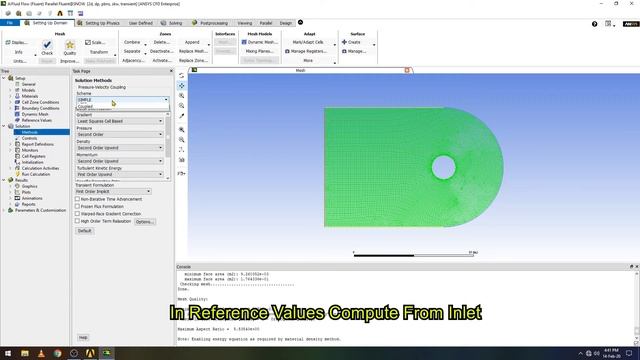Open the VLC taskbar icon
640x360 pixels.
(x=41, y=353)
